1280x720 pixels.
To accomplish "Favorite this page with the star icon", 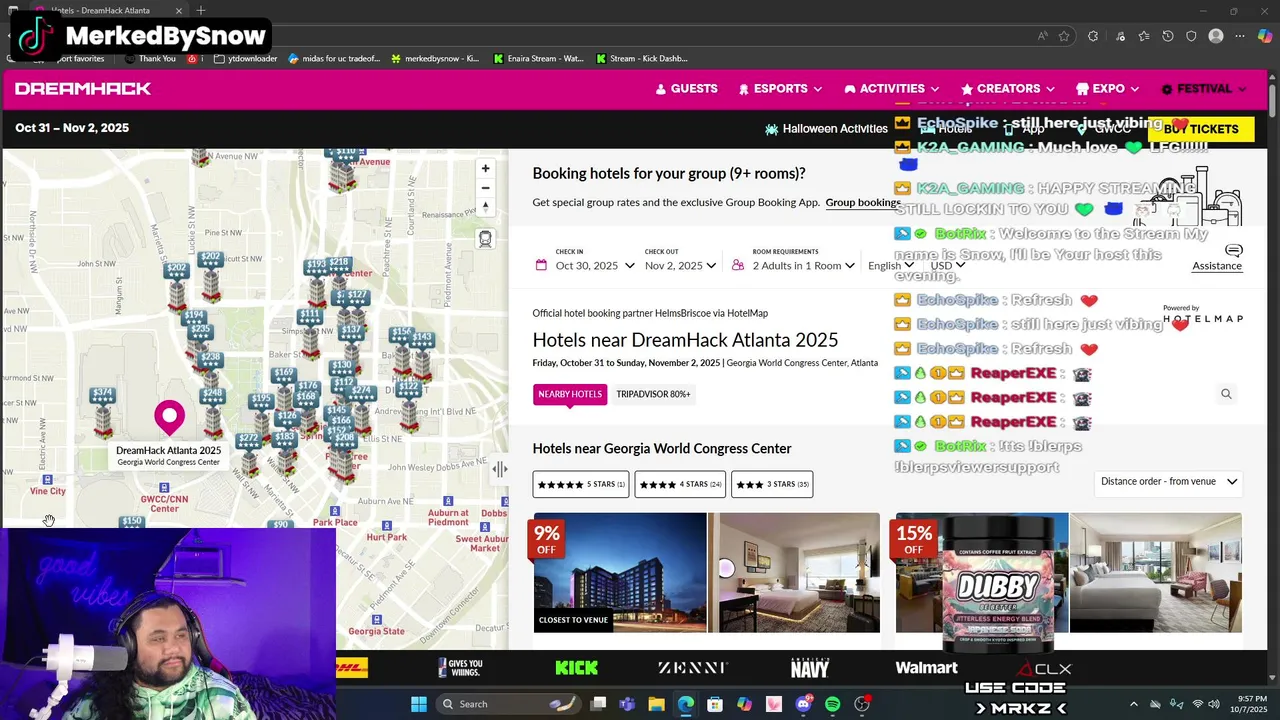I will 1064,36.
